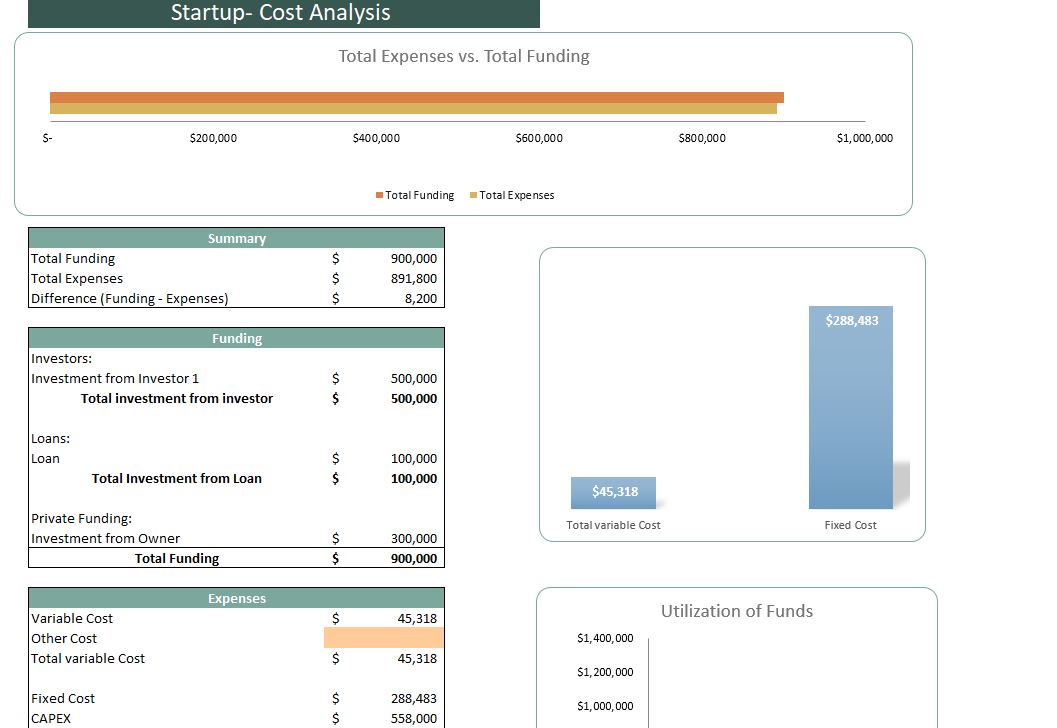The height and width of the screenshot is (728, 1057).
Task: Click the Summary section header
Action: pyautogui.click(x=237, y=238)
